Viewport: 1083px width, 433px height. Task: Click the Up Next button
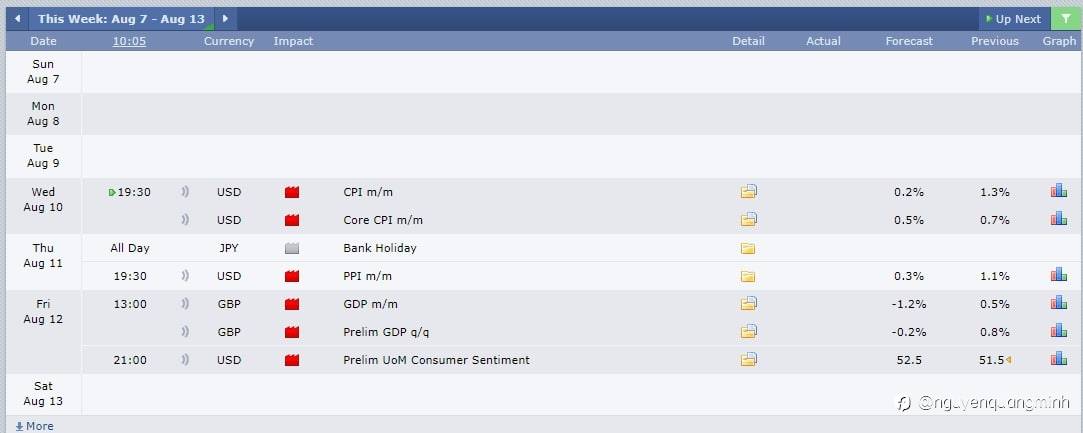[x=1014, y=19]
